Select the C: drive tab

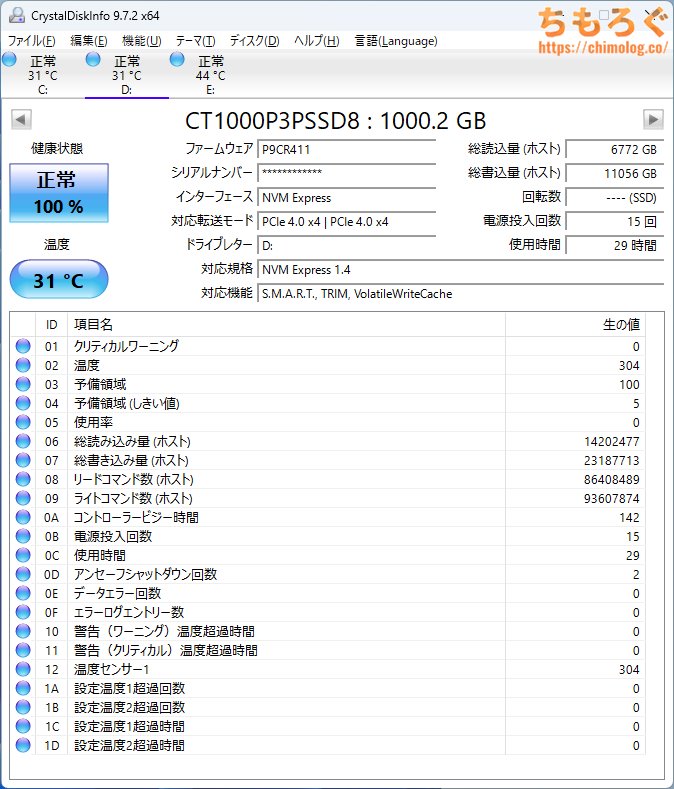(x=43, y=75)
